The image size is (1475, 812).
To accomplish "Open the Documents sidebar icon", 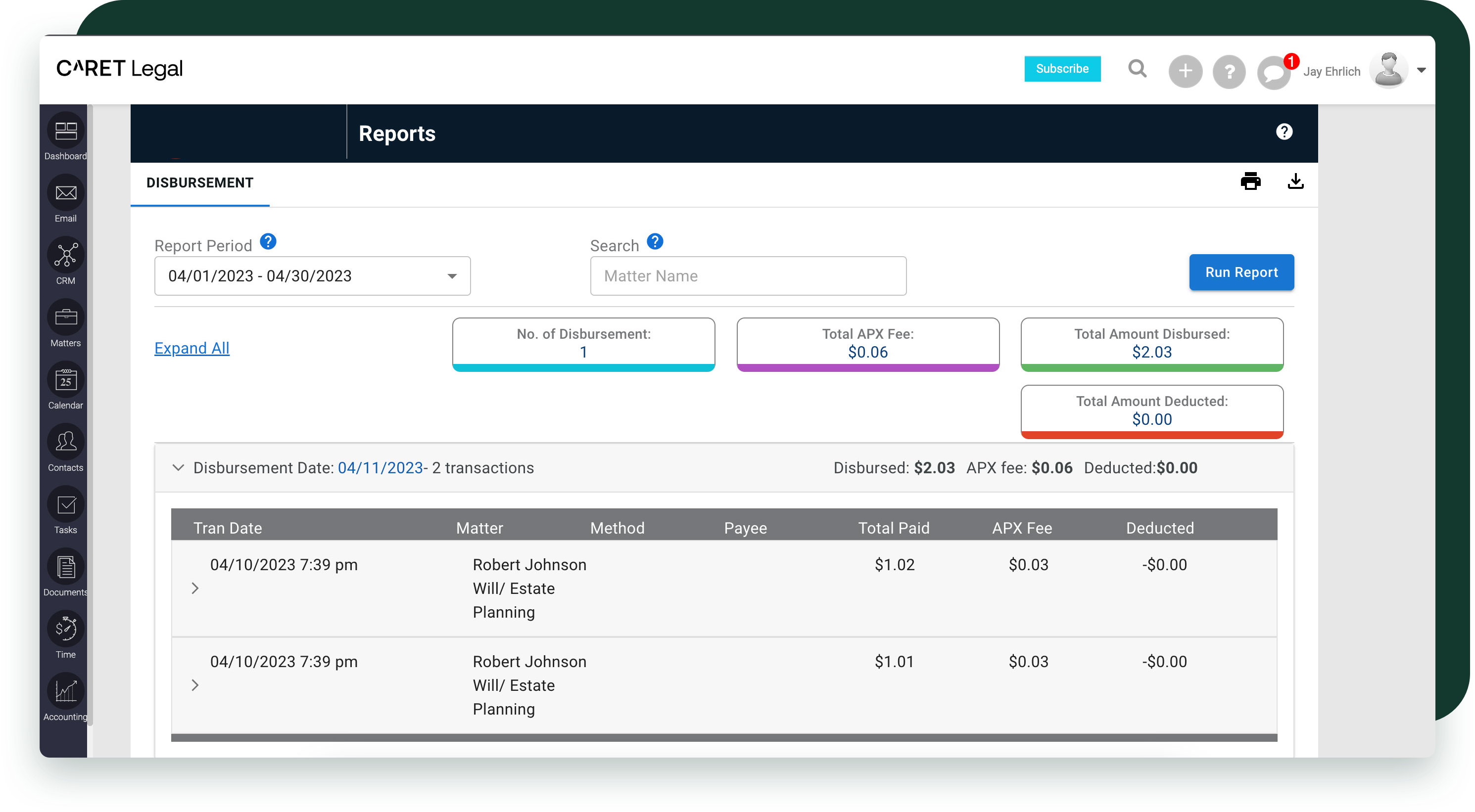I will click(66, 567).
